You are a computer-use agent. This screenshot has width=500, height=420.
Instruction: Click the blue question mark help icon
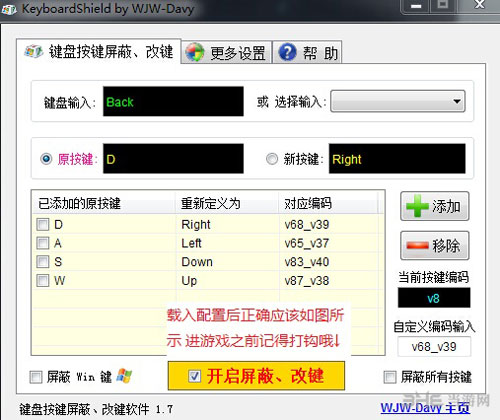[287, 52]
